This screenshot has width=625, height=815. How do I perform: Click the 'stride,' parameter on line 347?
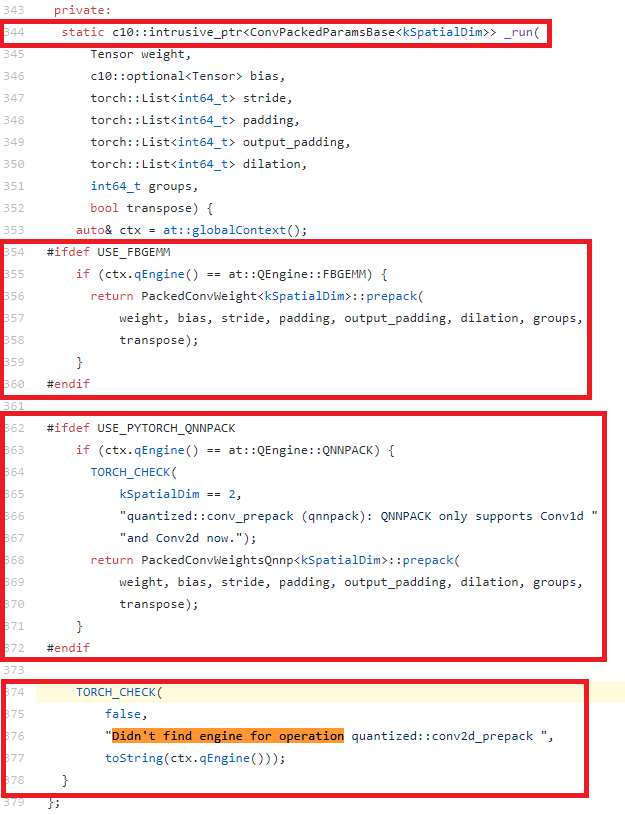point(268,98)
